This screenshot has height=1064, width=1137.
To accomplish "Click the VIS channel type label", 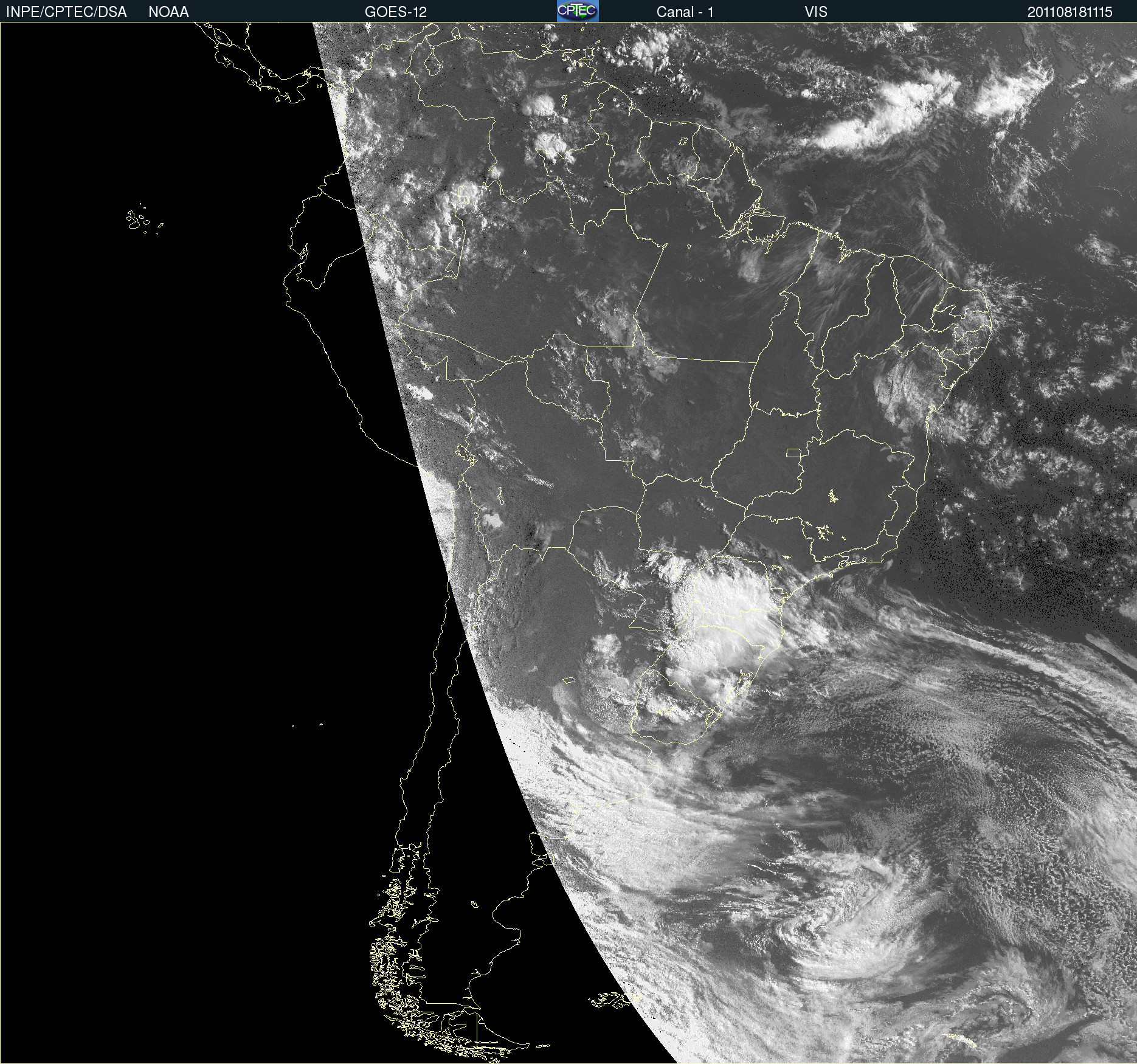I will [x=816, y=12].
